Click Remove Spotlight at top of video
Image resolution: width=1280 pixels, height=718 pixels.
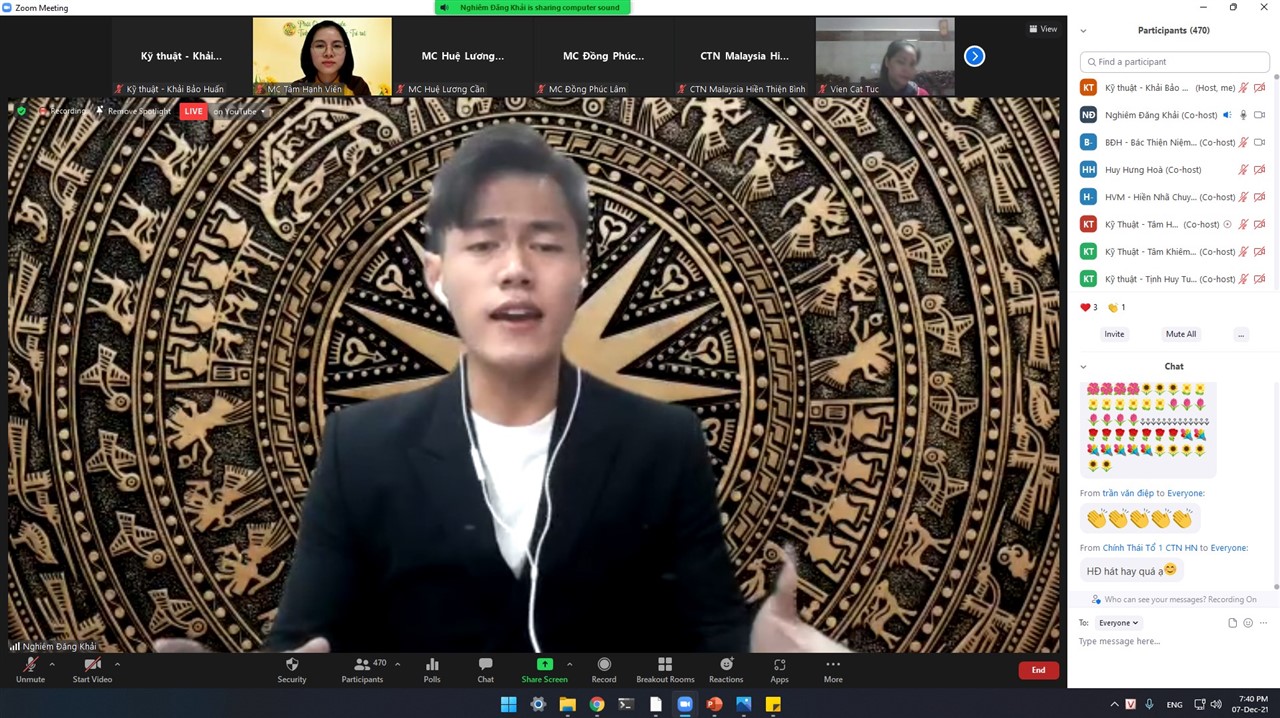point(133,111)
